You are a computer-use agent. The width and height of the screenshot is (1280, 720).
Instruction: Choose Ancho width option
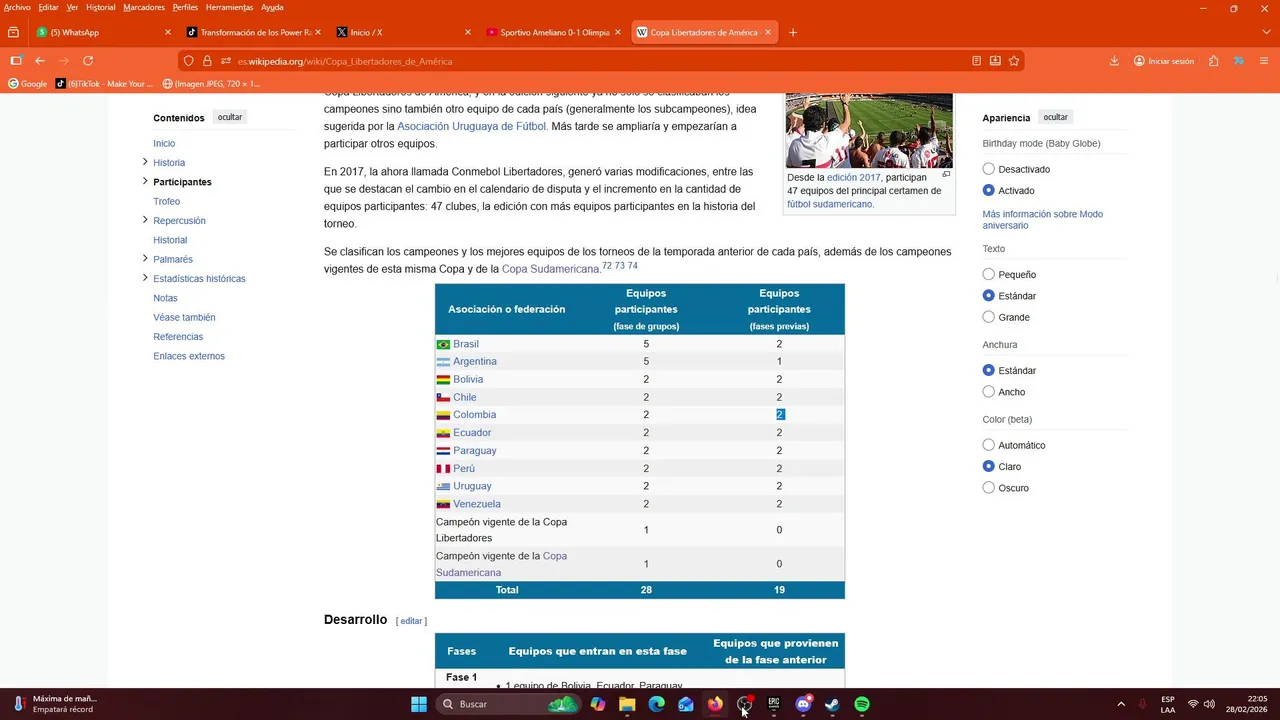pyautogui.click(x=988, y=391)
